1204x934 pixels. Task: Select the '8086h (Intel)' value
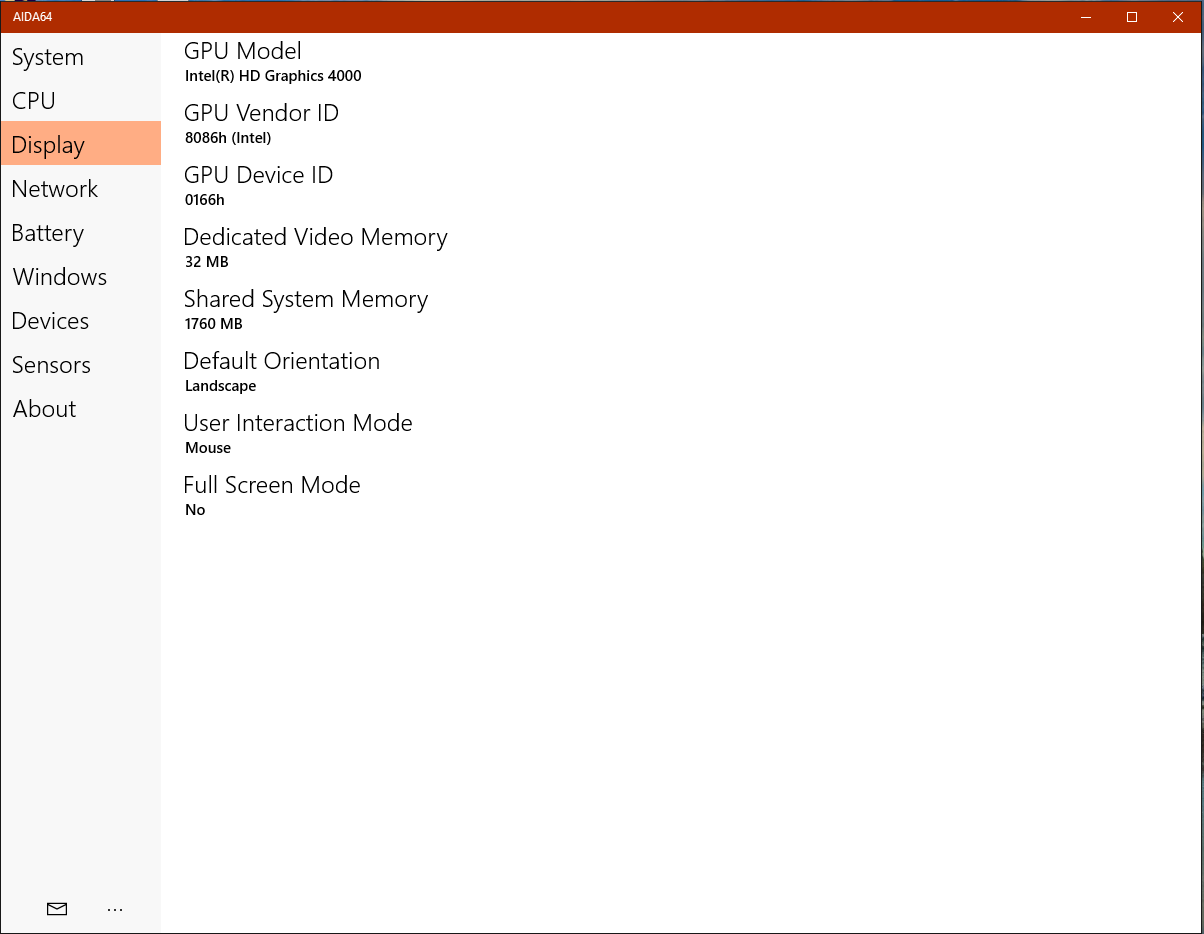[228, 138]
